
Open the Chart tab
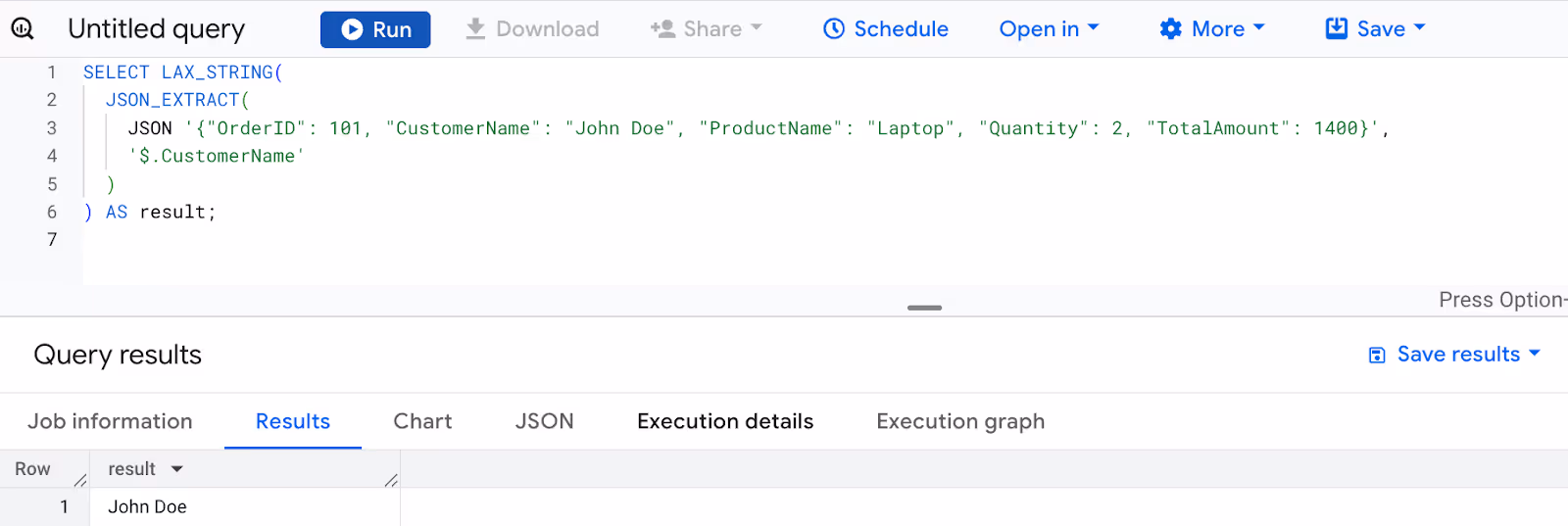(x=422, y=421)
